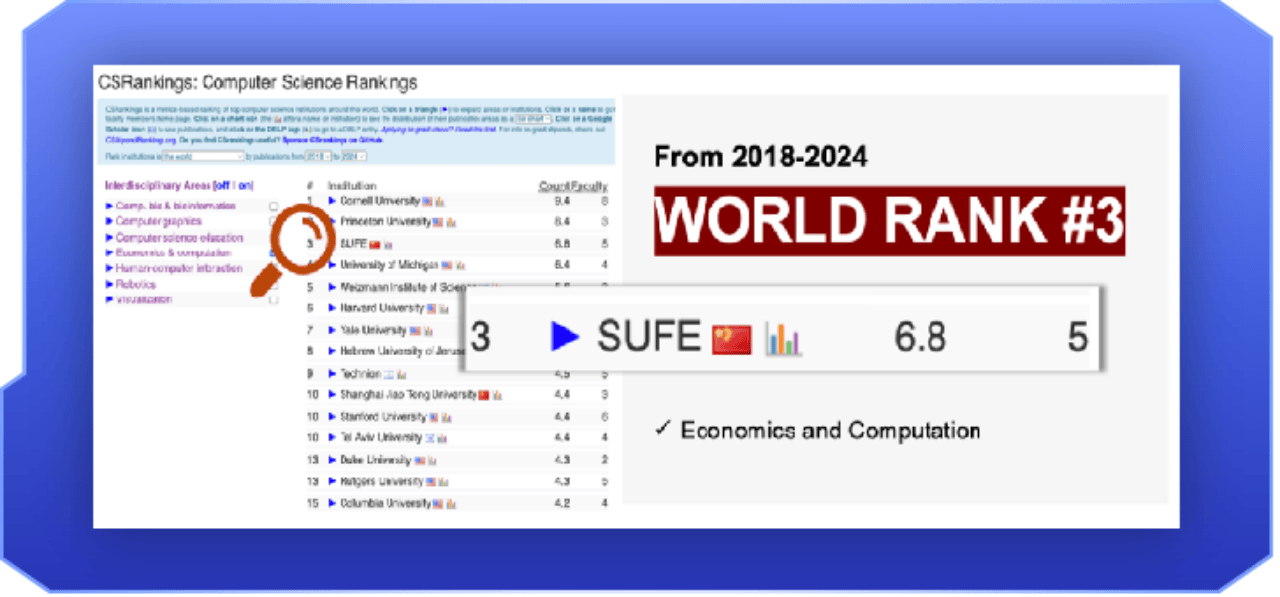1280x597 pixels.
Task: Click the Human-computer interaction area link
Action: [x=178, y=269]
